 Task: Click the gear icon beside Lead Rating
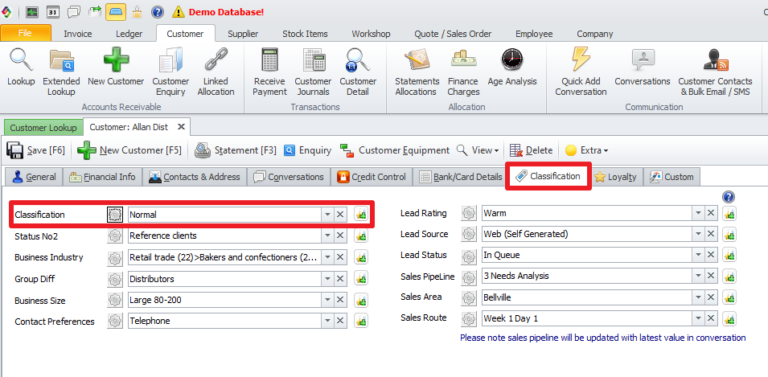[469, 213]
